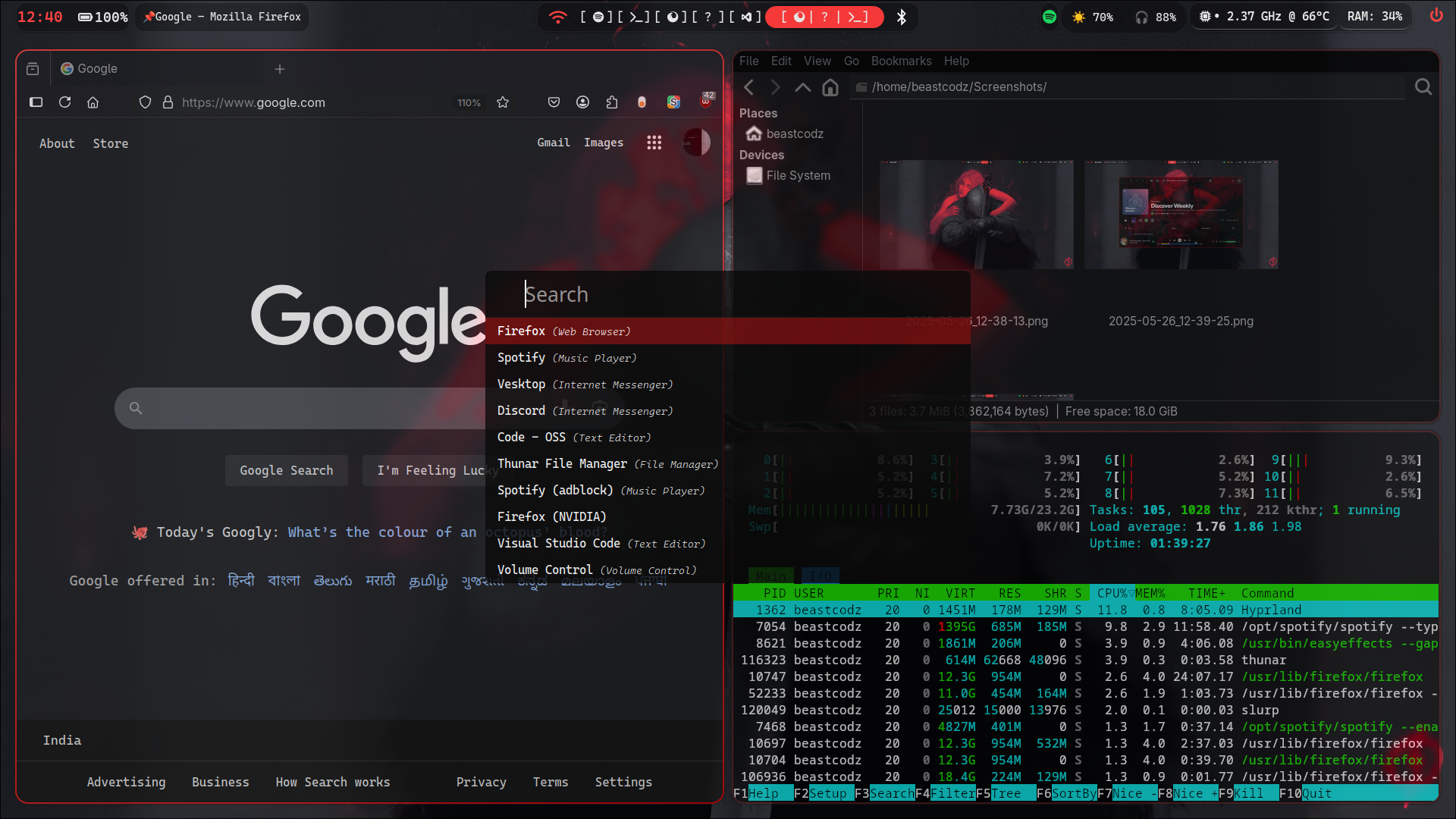1456x819 pixels.
Task: Open Firefox extensions puzzle icon
Action: coord(612,102)
